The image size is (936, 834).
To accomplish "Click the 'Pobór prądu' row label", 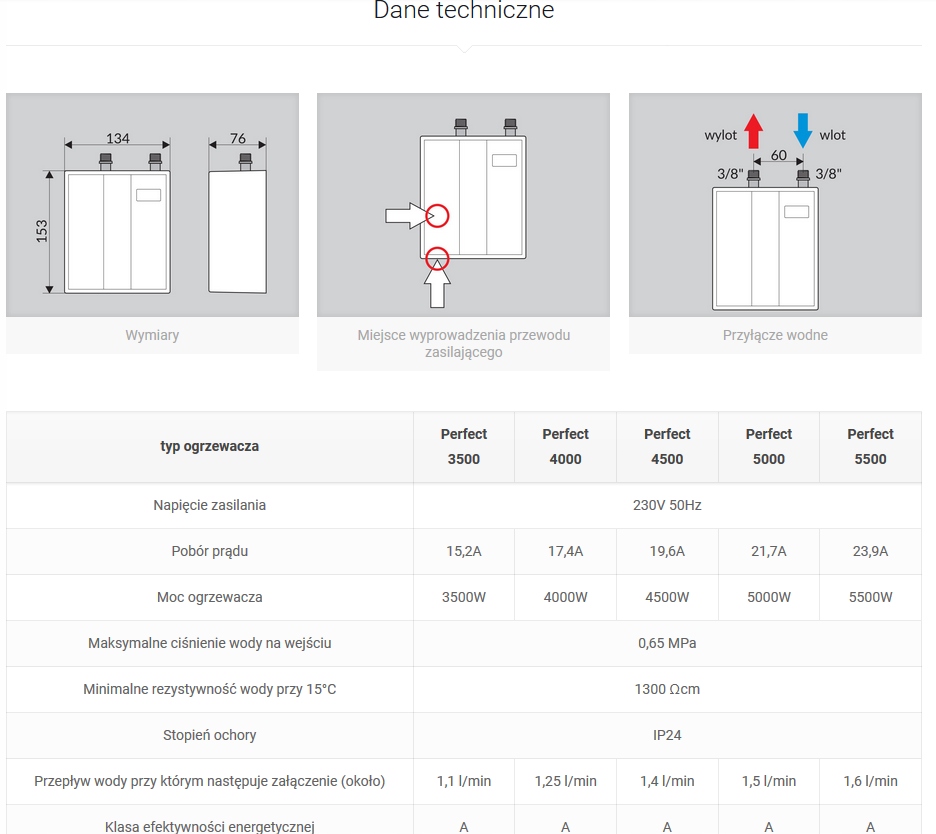I will tap(210, 551).
